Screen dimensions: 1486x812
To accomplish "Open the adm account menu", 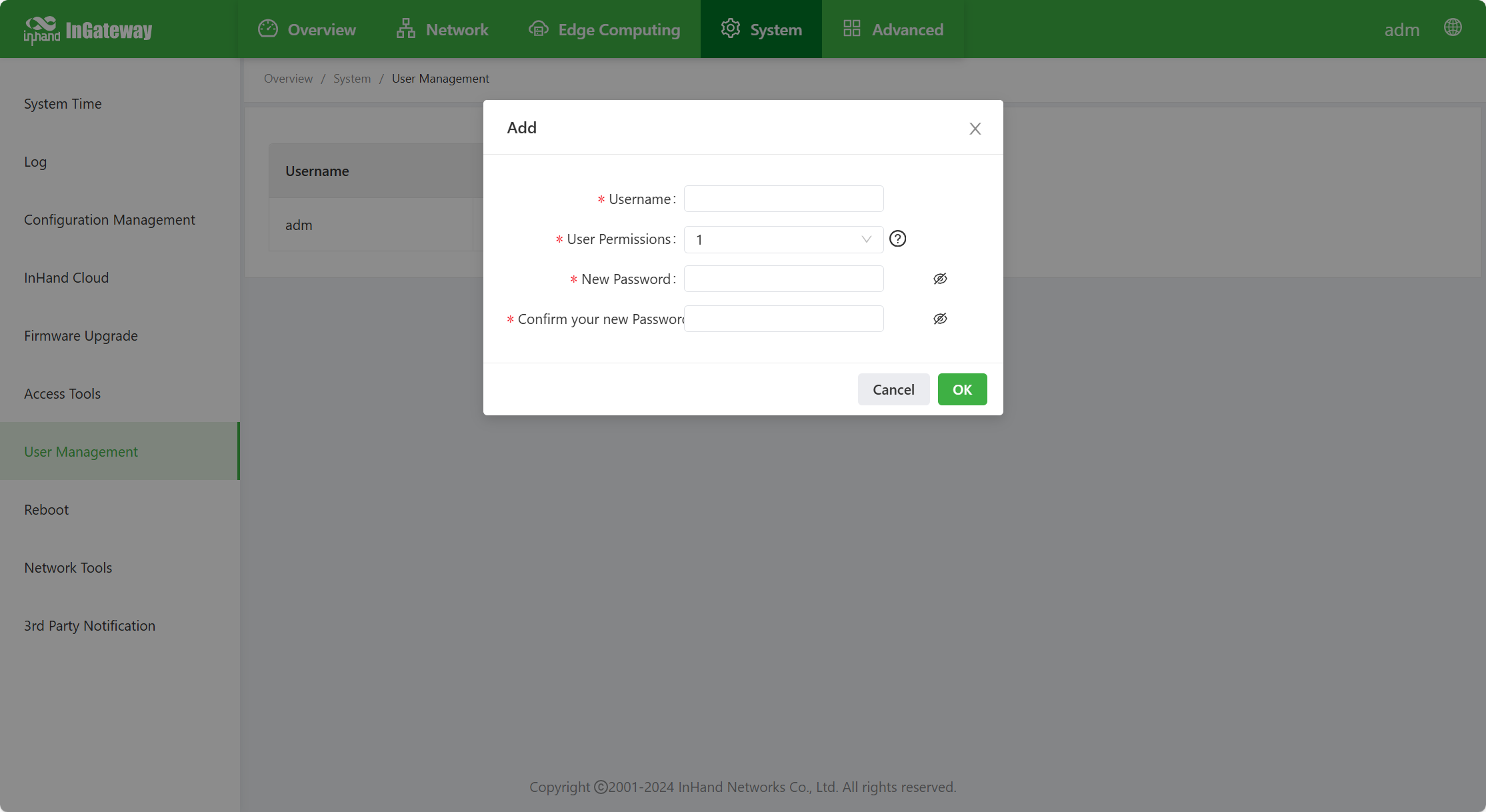I will (x=1401, y=29).
